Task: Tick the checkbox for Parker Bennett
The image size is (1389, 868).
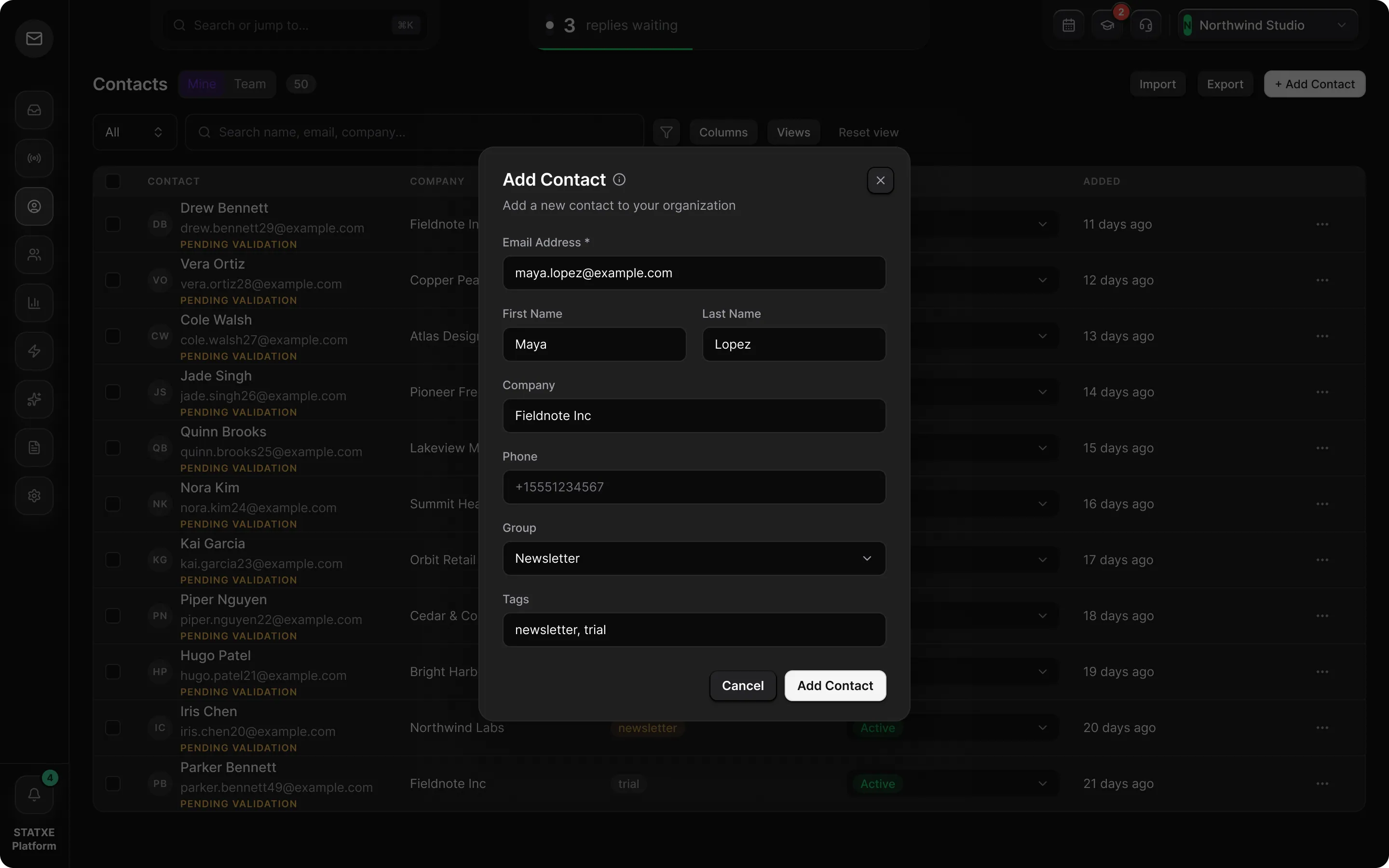Action: point(112,784)
